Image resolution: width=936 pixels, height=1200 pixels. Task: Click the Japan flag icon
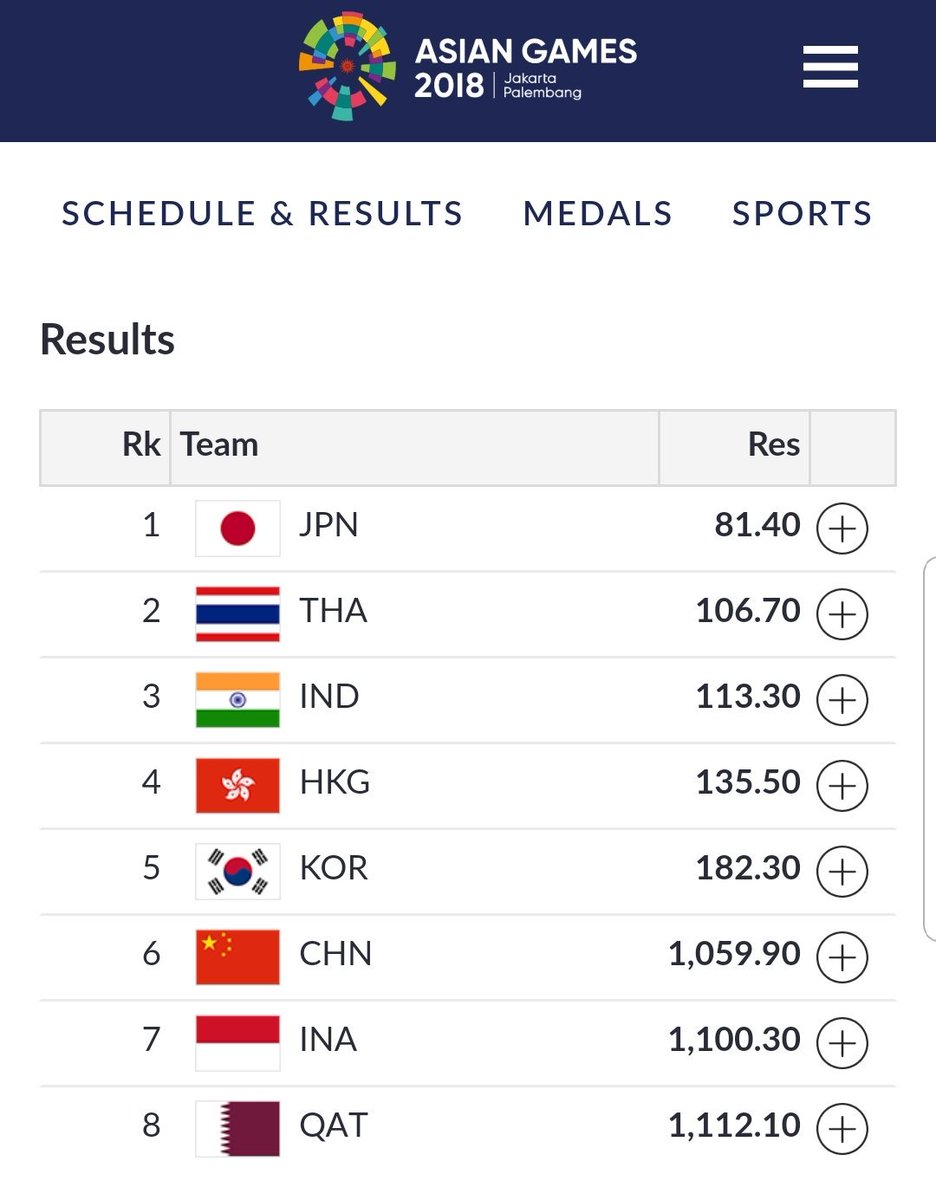pos(238,528)
